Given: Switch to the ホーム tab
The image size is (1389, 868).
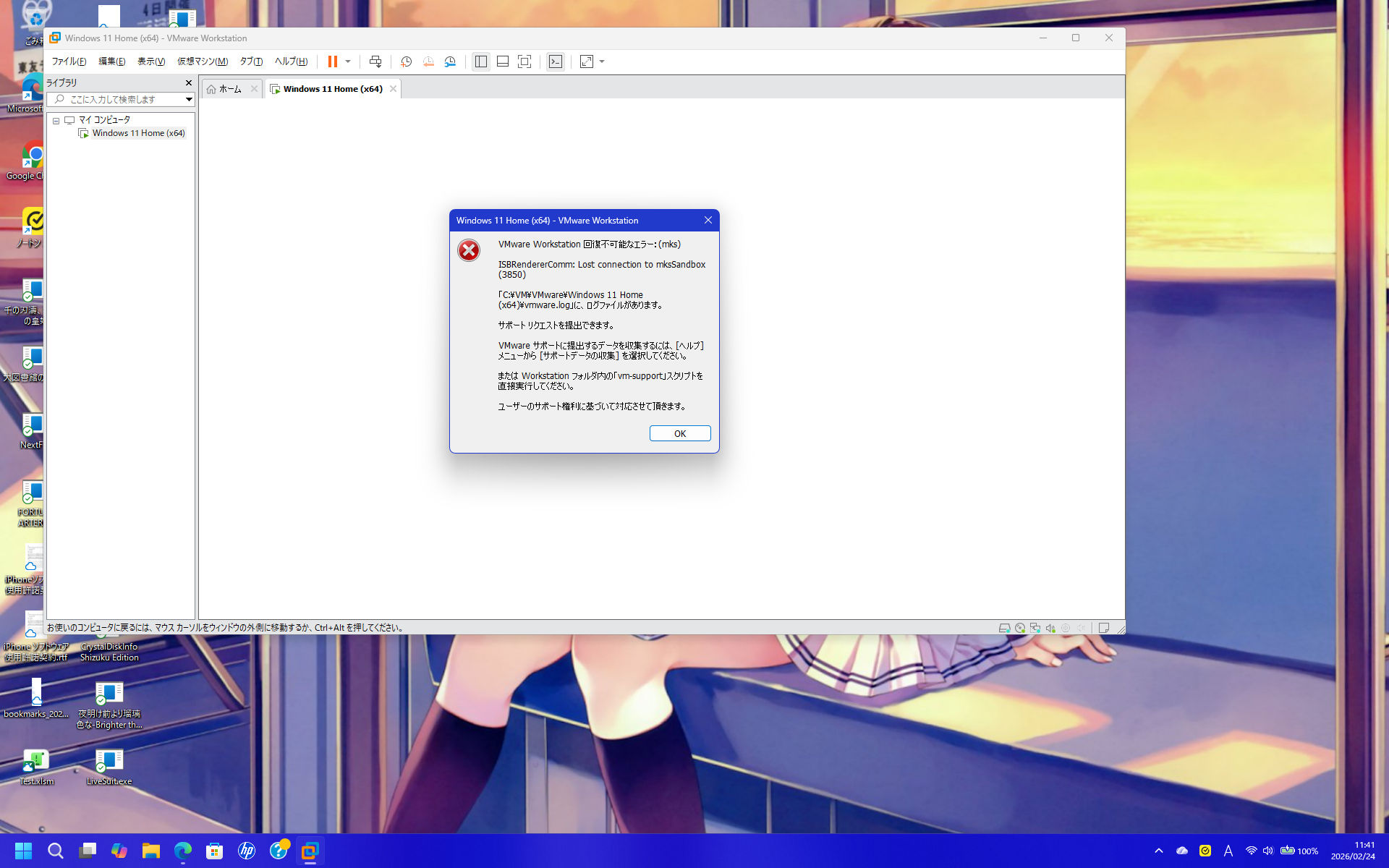Looking at the screenshot, I should tap(230, 89).
